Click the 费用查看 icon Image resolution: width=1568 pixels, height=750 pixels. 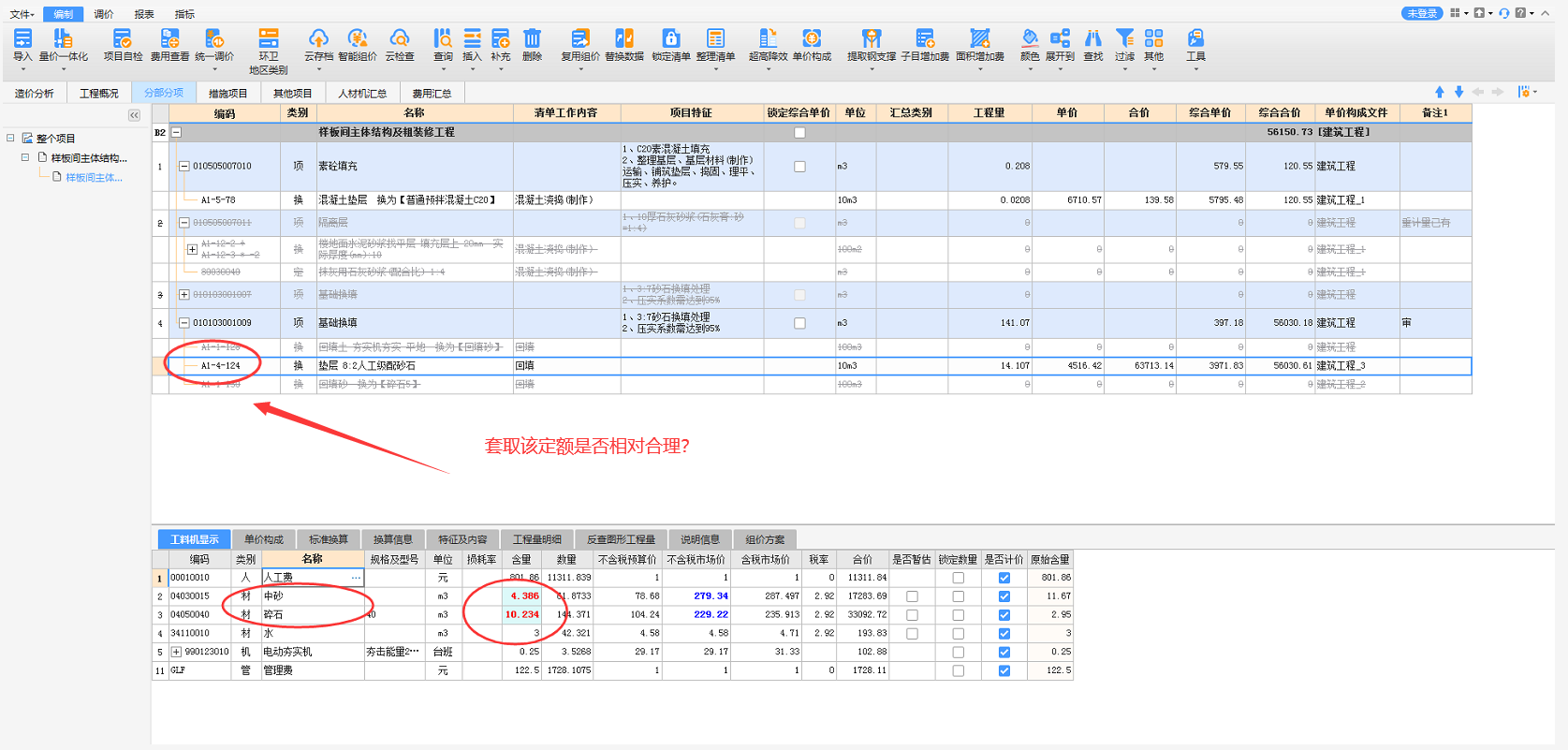[x=169, y=38]
